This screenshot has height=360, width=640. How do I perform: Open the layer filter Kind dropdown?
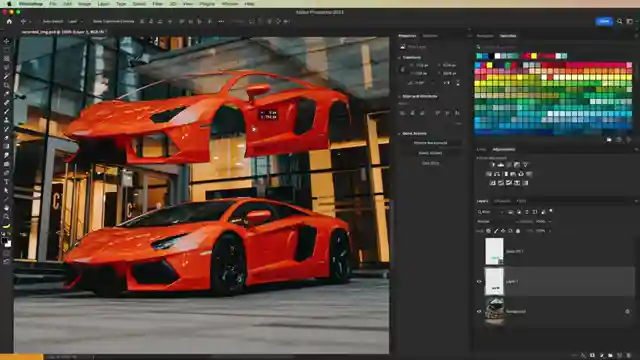pos(491,212)
